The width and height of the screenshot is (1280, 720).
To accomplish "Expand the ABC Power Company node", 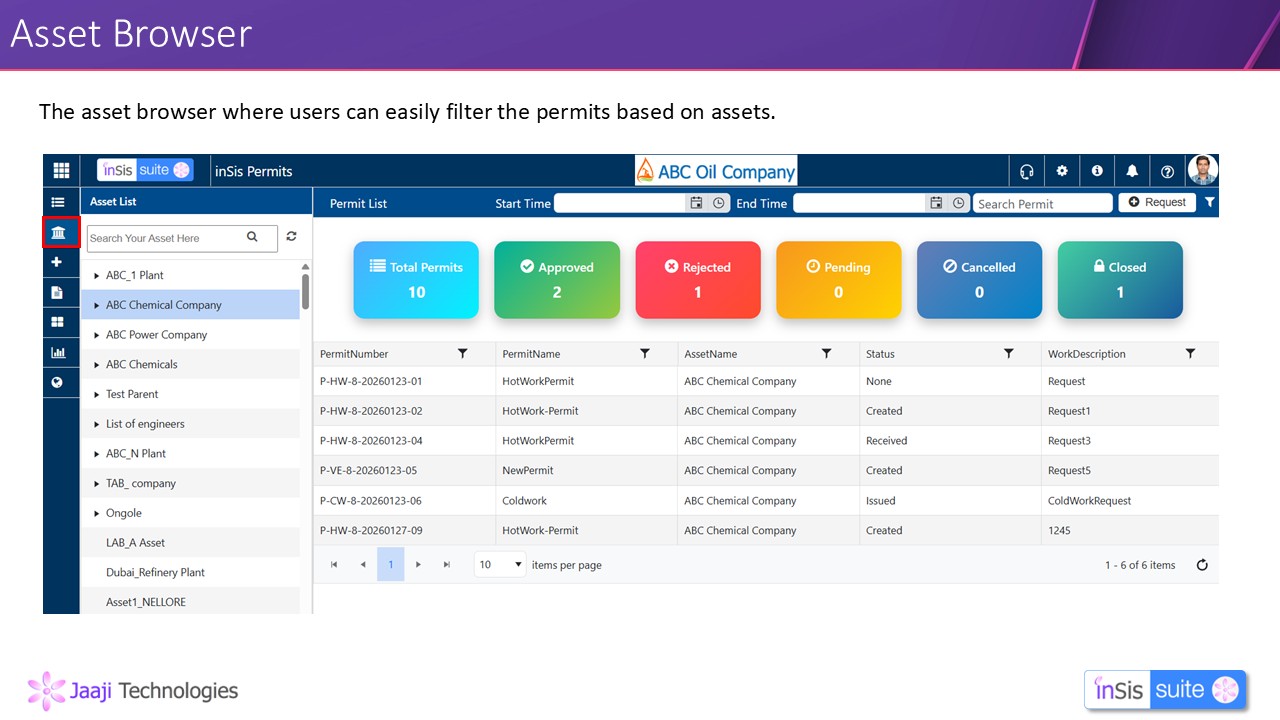I will tap(96, 335).
